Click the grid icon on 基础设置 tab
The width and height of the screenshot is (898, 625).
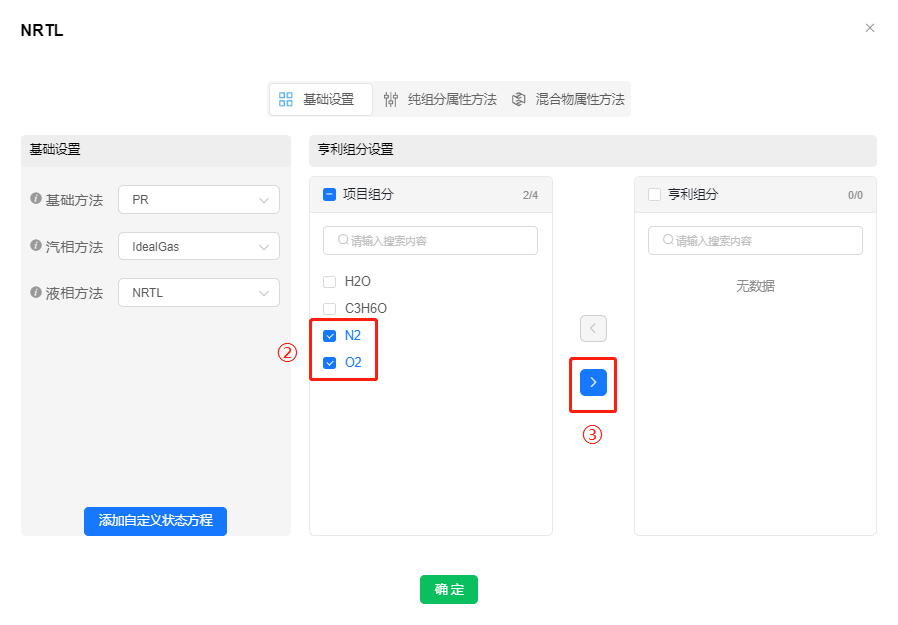click(286, 99)
